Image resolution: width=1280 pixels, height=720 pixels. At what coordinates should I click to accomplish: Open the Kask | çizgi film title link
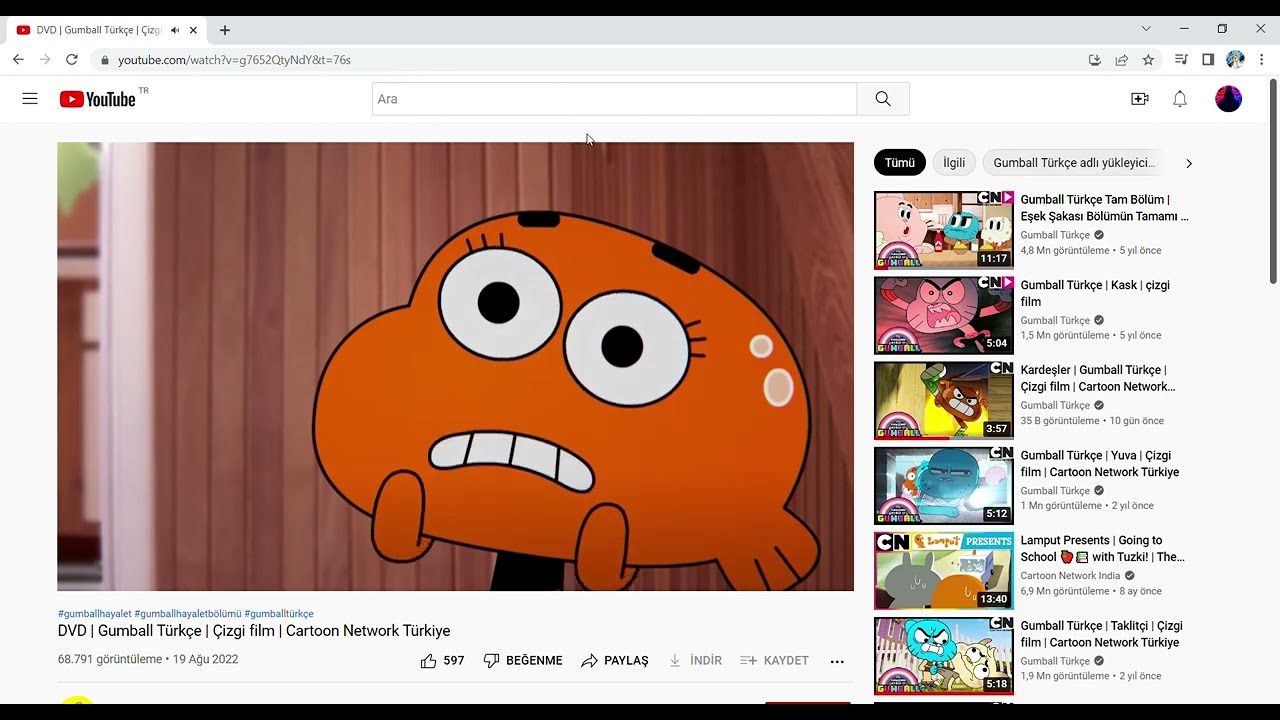pos(1095,293)
